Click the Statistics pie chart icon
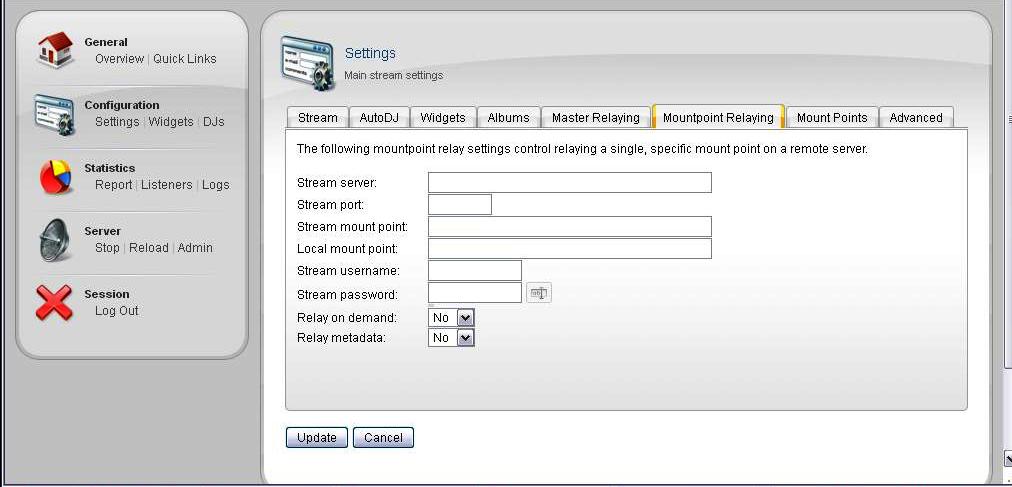 55,177
